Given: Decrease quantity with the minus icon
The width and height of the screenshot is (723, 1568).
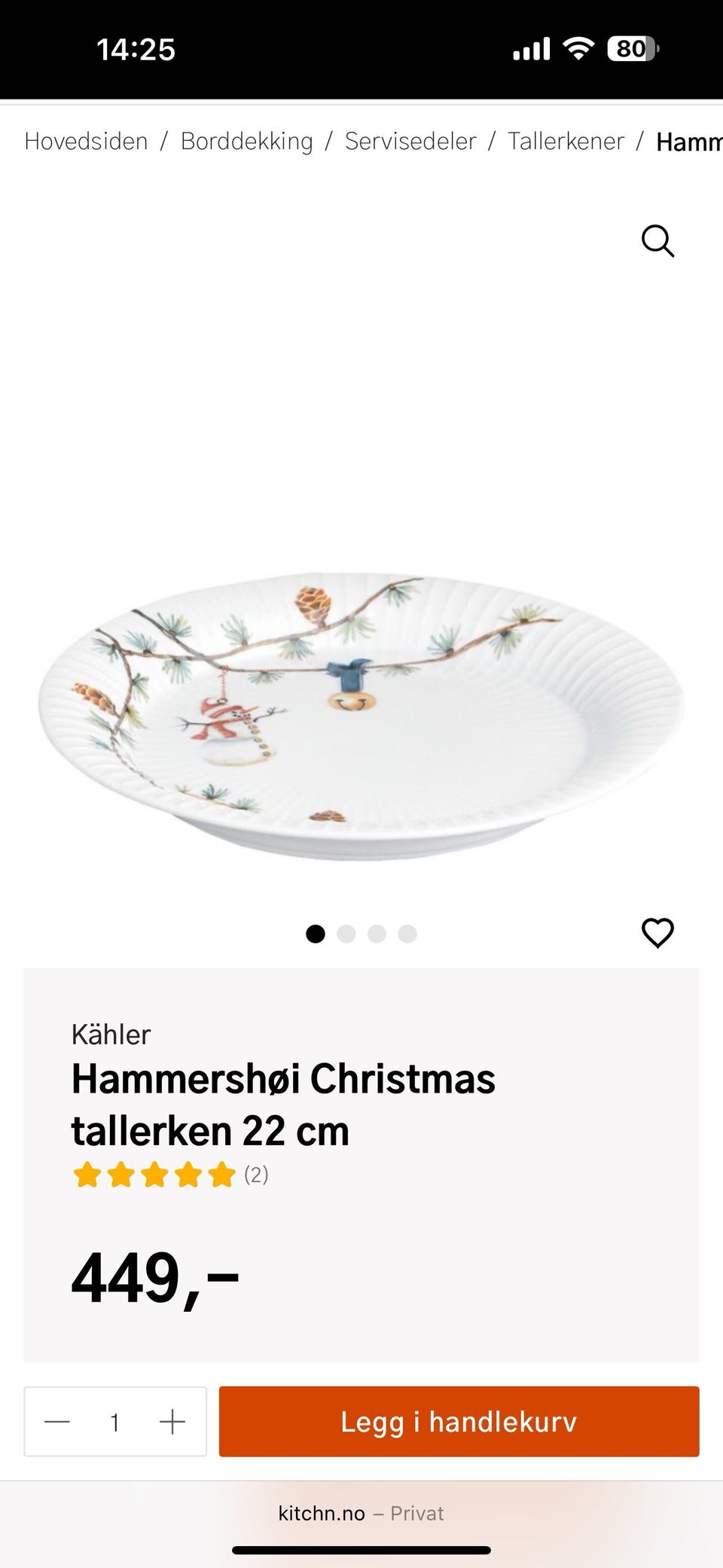Looking at the screenshot, I should [57, 1422].
